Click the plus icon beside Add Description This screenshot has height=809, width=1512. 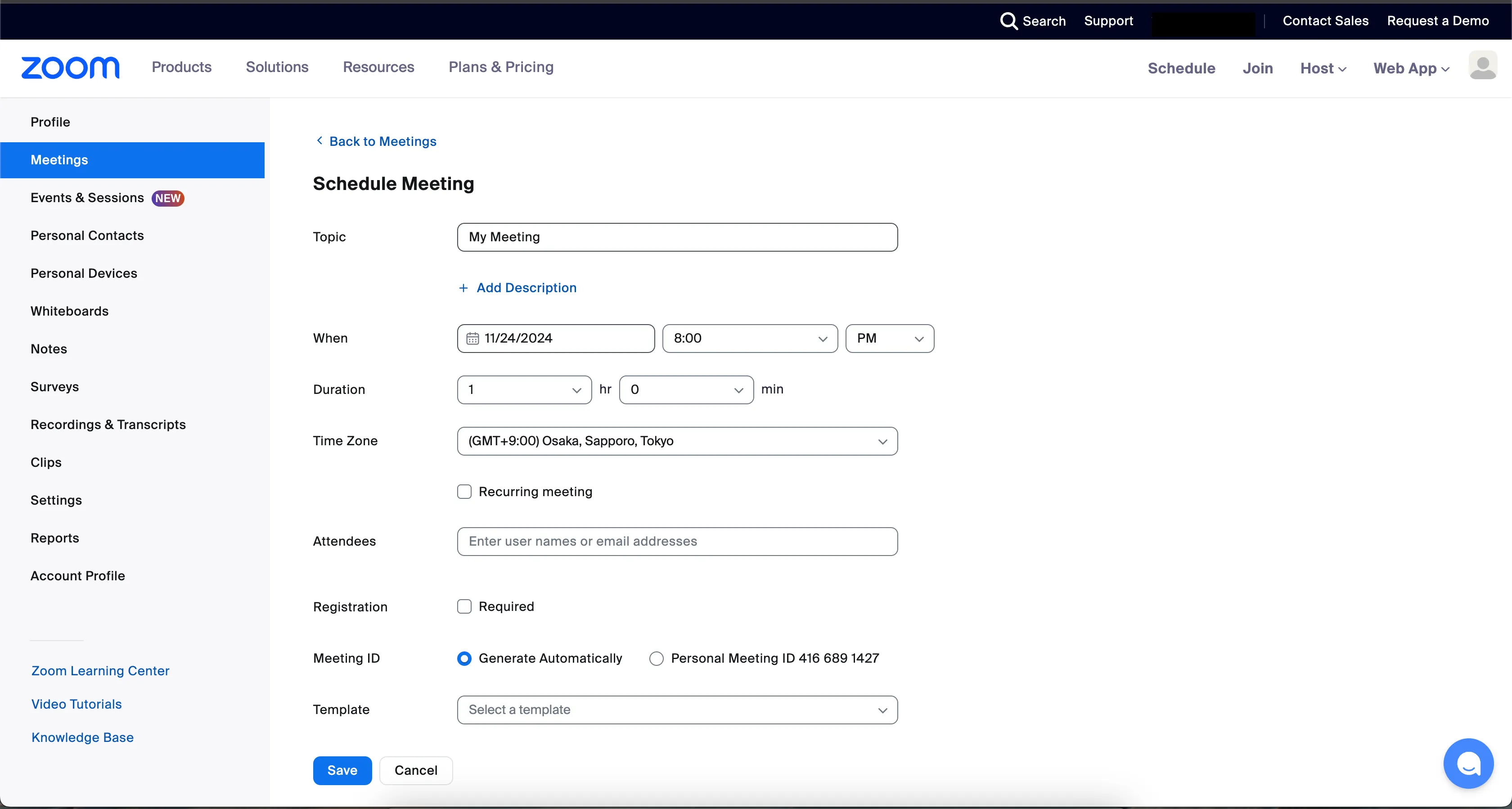[x=463, y=288]
